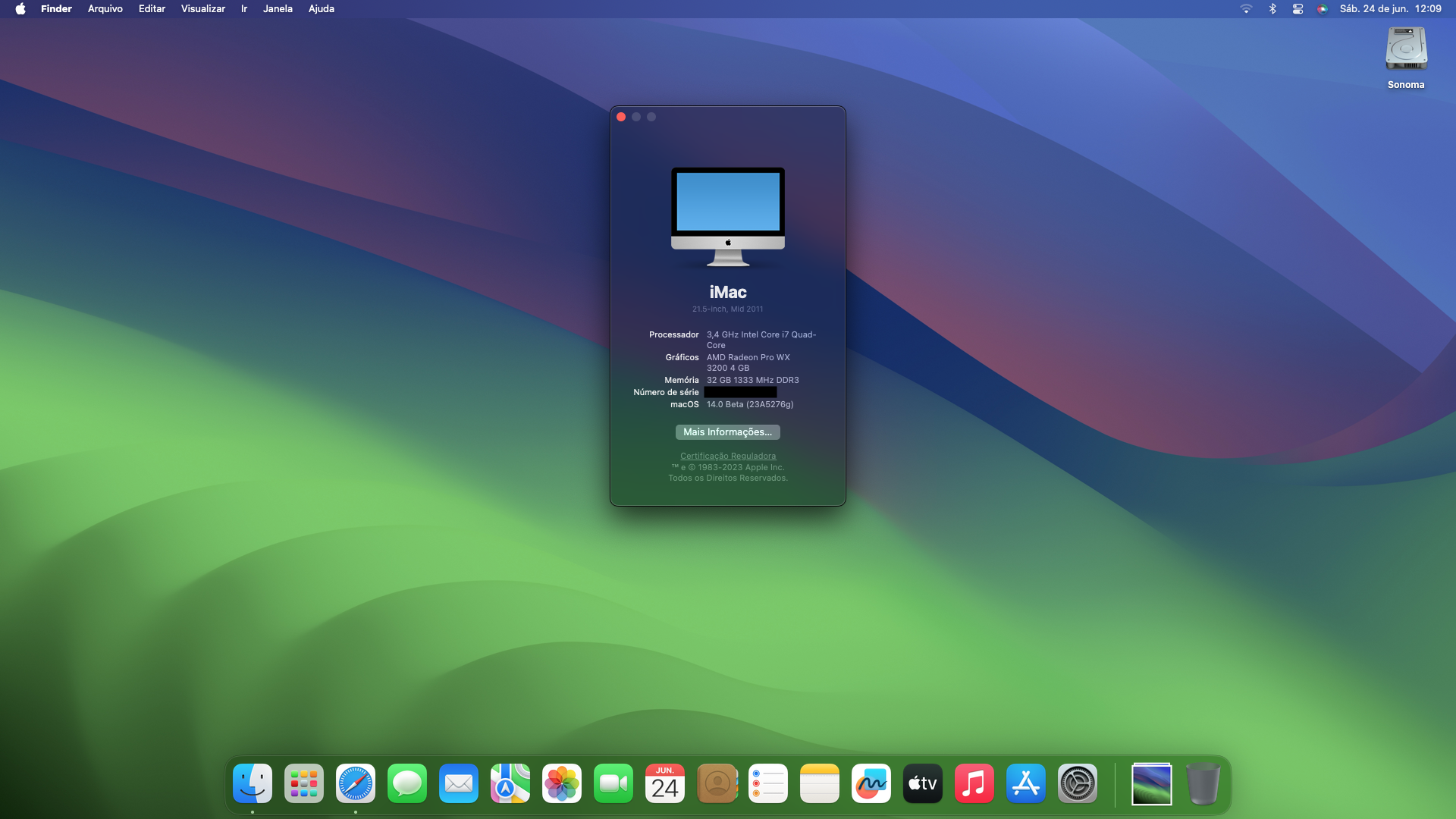This screenshot has height=819, width=1456.
Task: Launch App Store from dock
Action: coord(1026,783)
